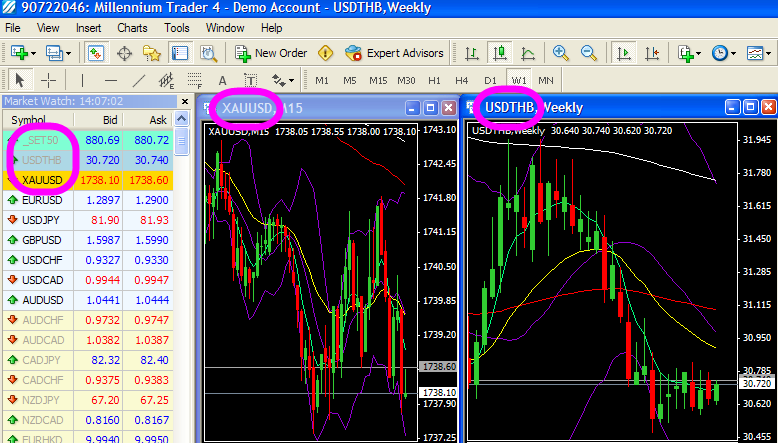Open the Window menu

(x=225, y=28)
